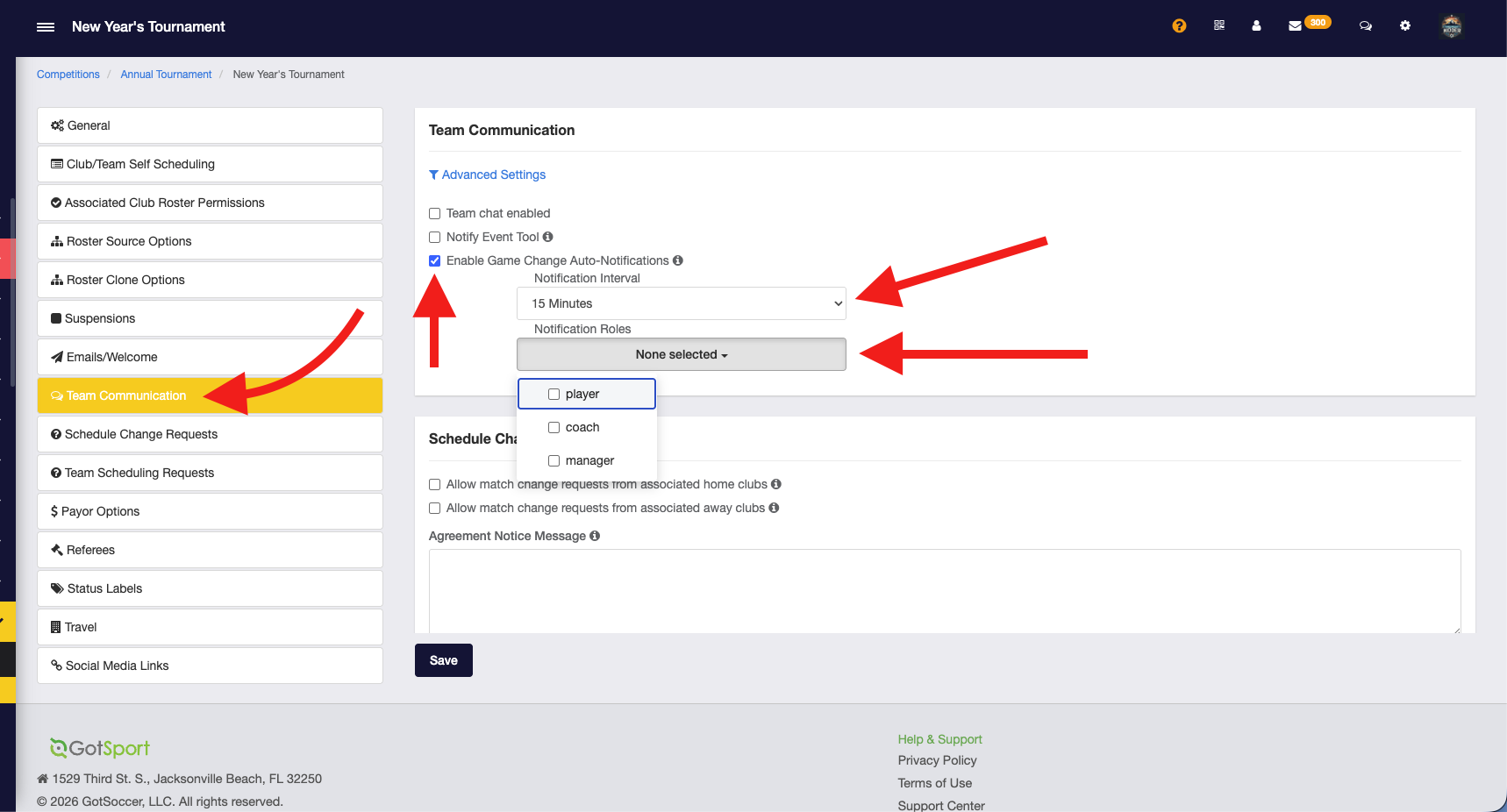Image resolution: width=1507 pixels, height=812 pixels.
Task: Go to Roster Source Options in sidebar
Action: pyautogui.click(x=210, y=241)
